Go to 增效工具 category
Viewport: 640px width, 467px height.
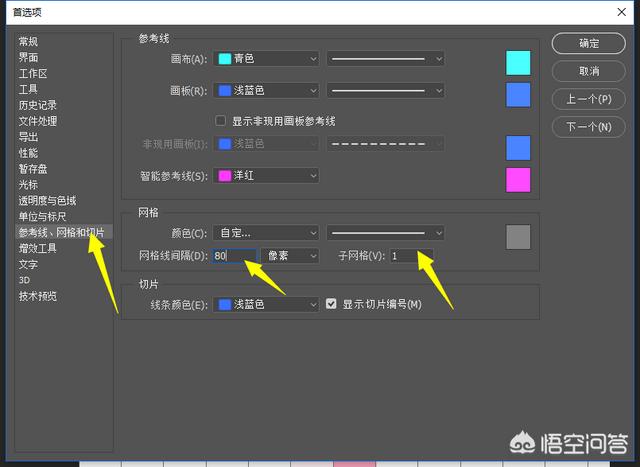coord(38,248)
